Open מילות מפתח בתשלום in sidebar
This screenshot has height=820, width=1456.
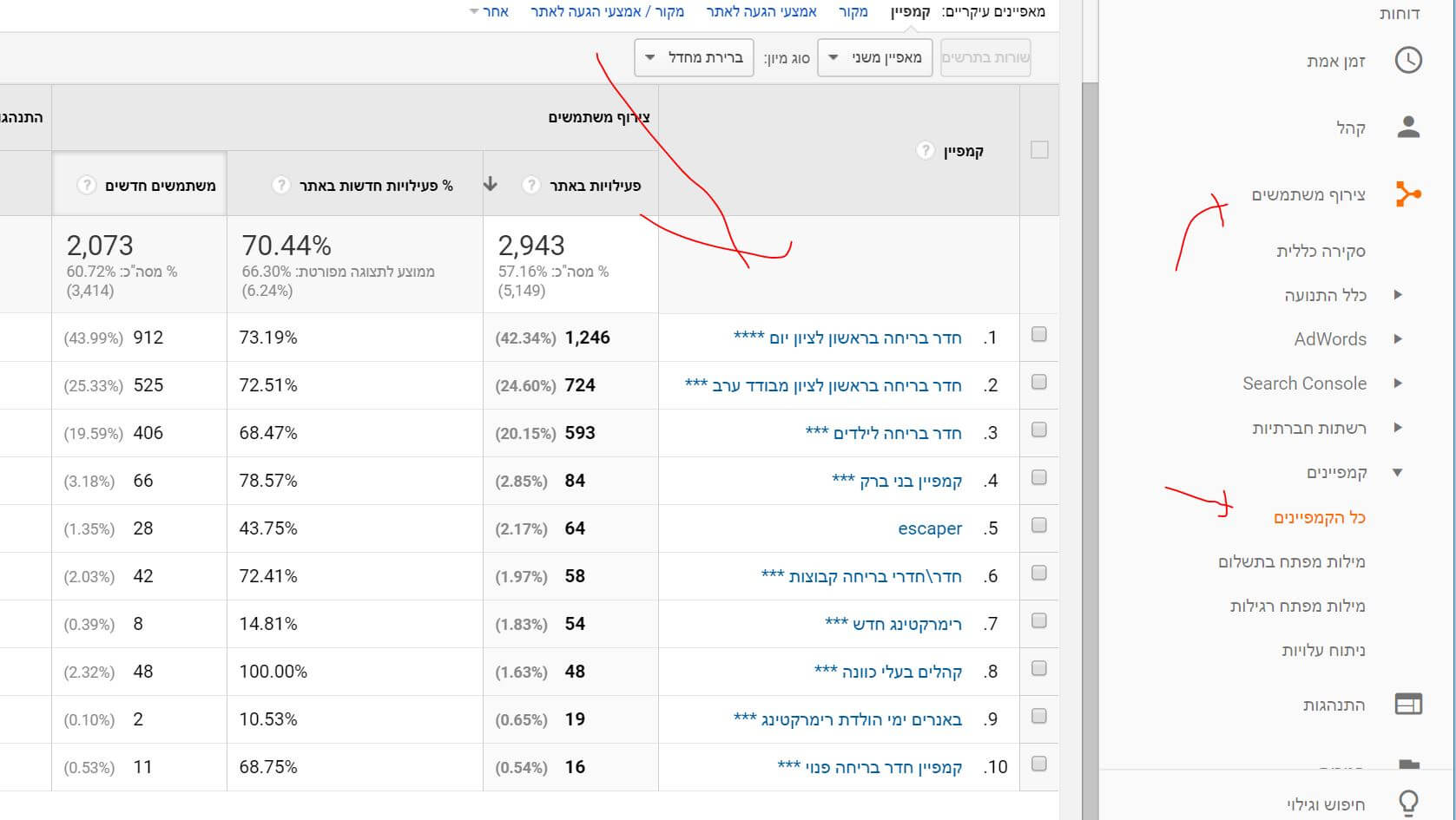click(1292, 561)
